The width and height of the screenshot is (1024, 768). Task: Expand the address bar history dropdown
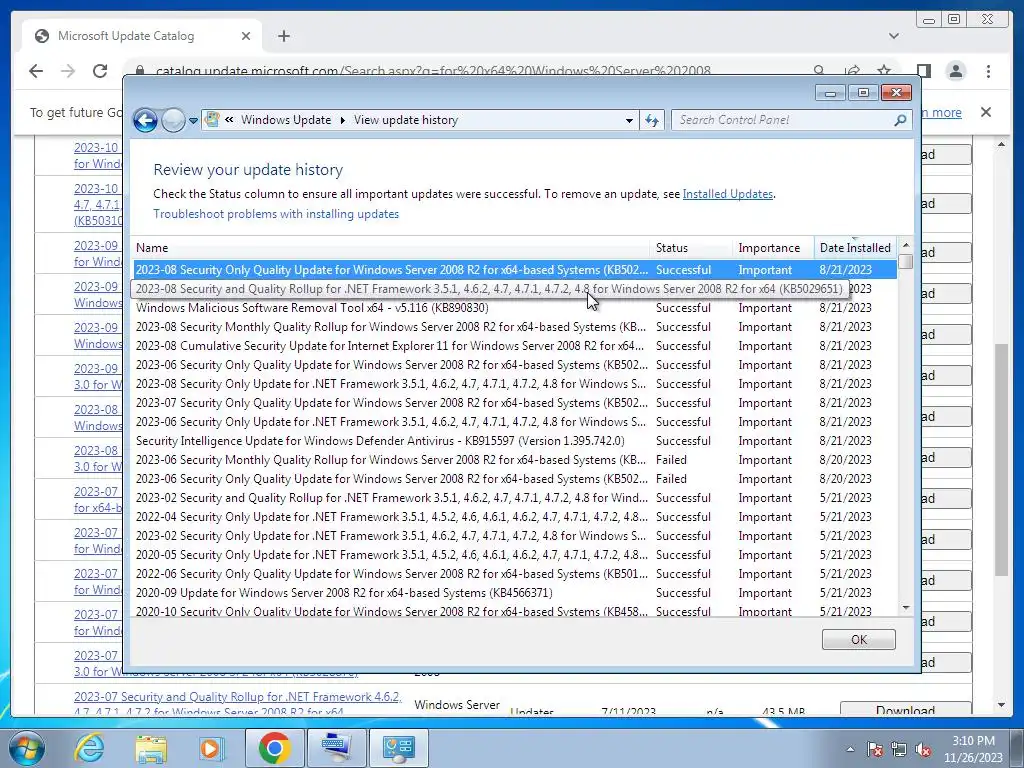click(629, 120)
